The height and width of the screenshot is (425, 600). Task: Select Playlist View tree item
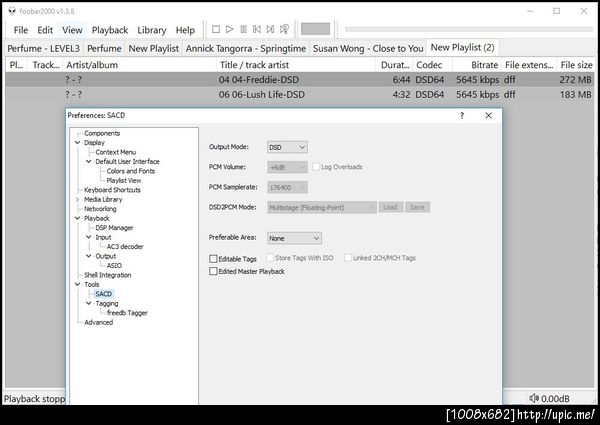click(124, 180)
